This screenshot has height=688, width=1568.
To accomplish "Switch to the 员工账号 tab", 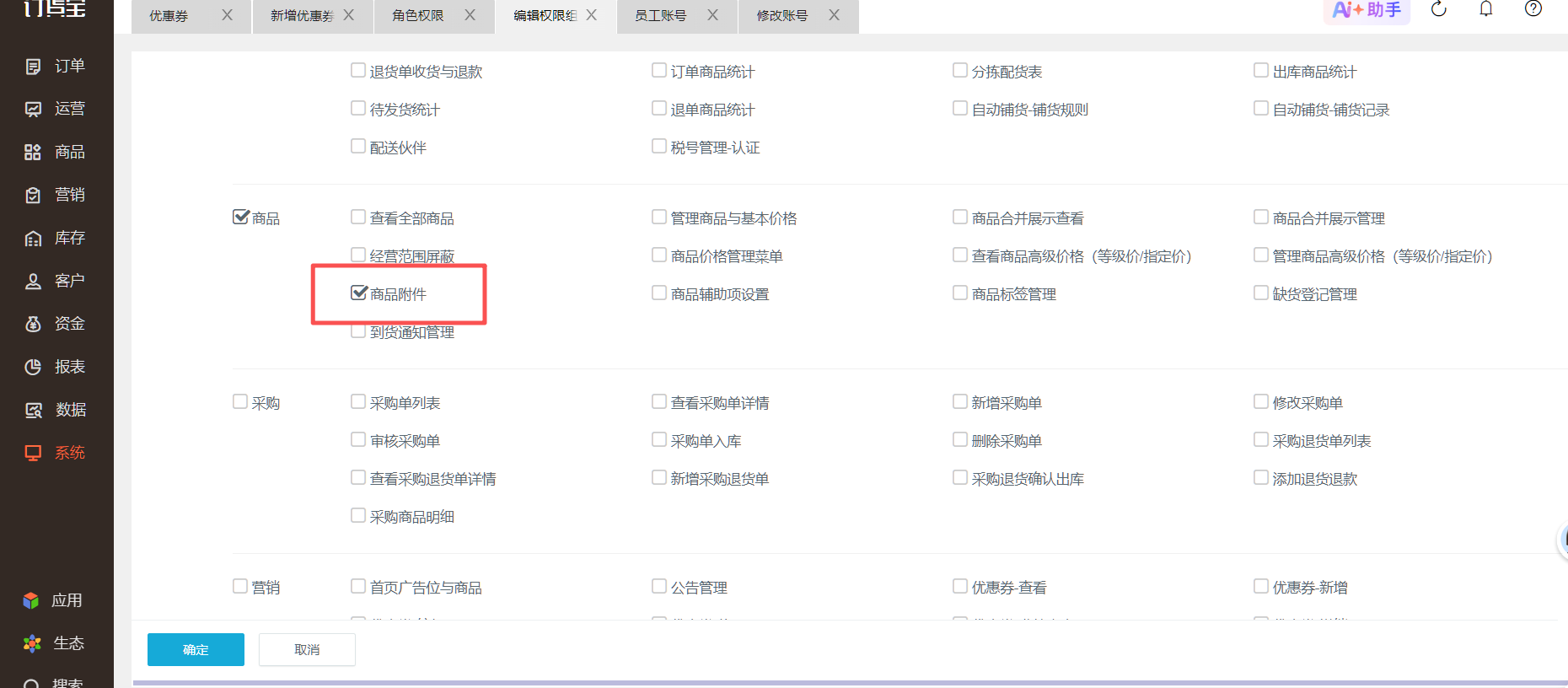I will pos(660,16).
